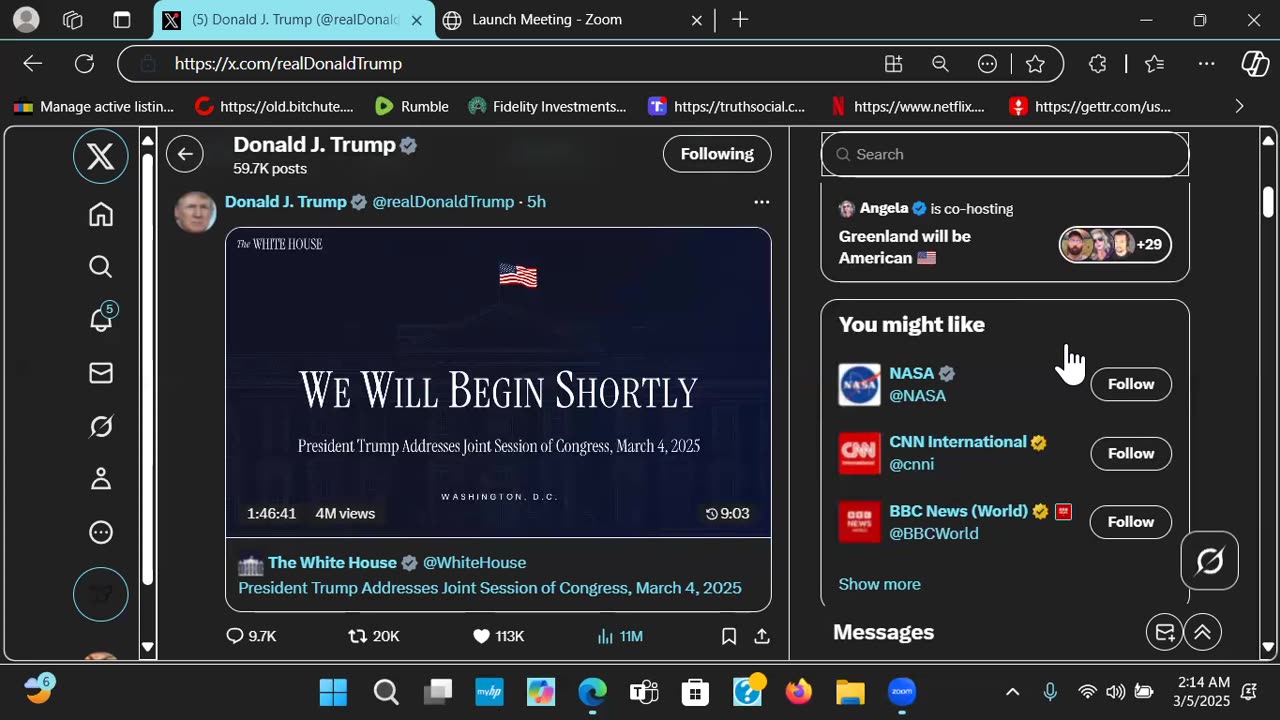Show hidden system tray icons
This screenshot has width=1280, height=720.
click(x=1012, y=692)
